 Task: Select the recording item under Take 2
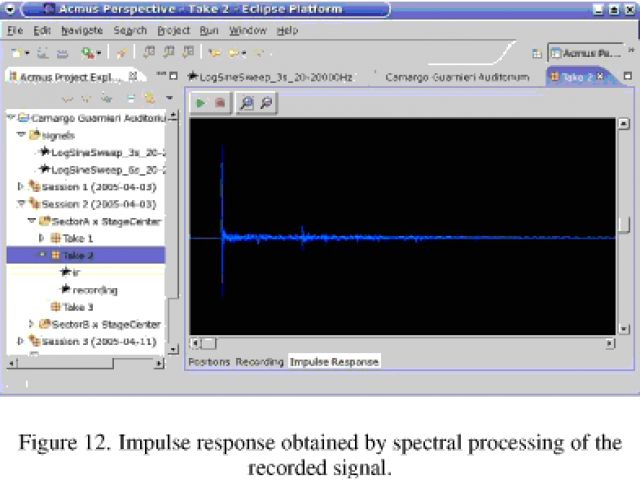point(94,290)
